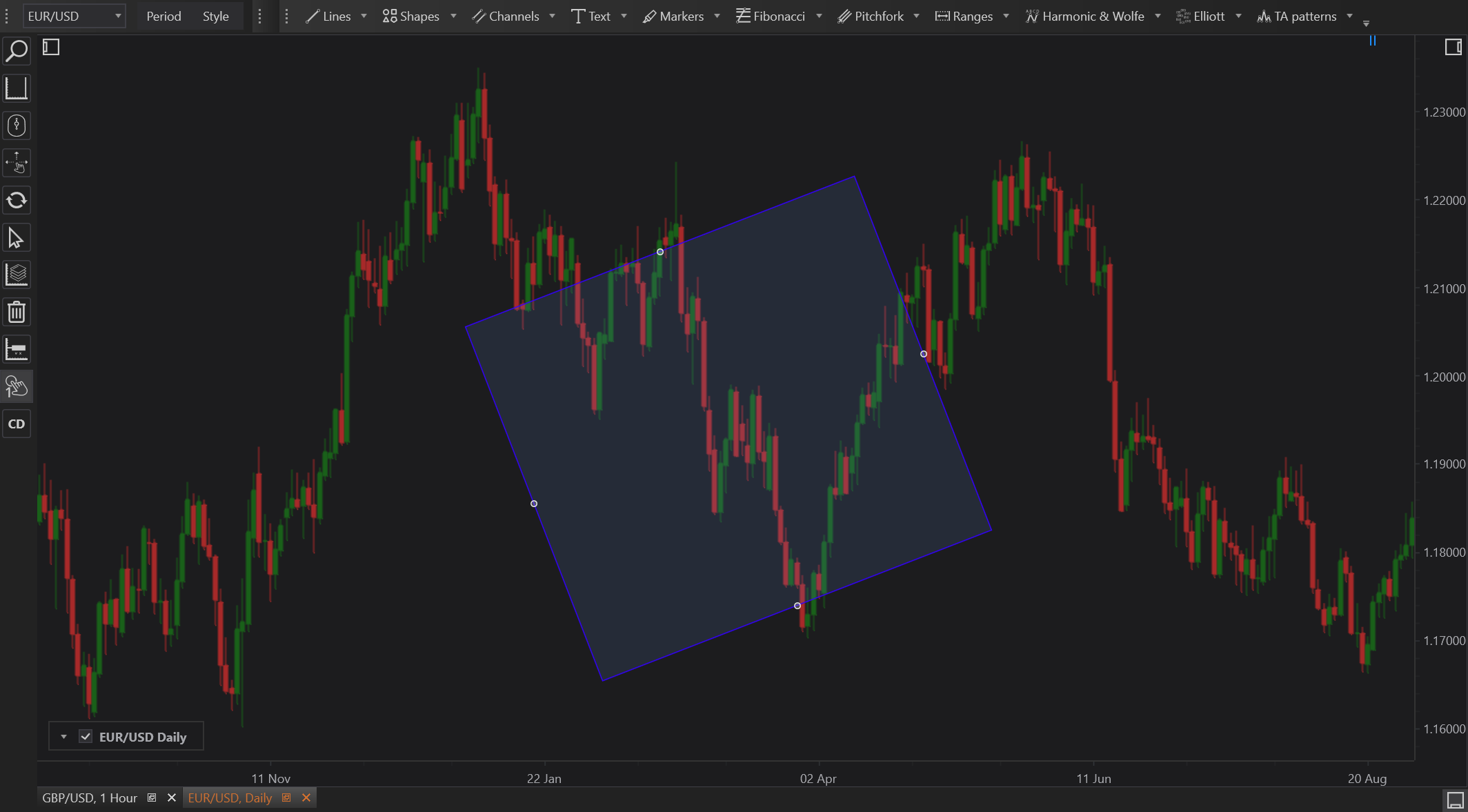
Task: Click the magnifier zoom tool icon
Action: [x=17, y=51]
